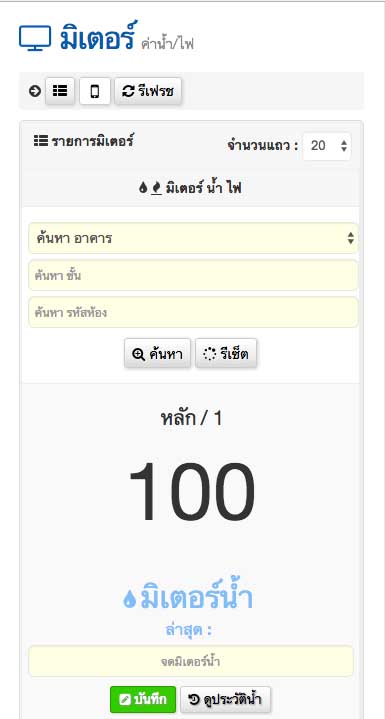385x719 pixels.
Task: Click the large room number 100
Action: (192, 492)
